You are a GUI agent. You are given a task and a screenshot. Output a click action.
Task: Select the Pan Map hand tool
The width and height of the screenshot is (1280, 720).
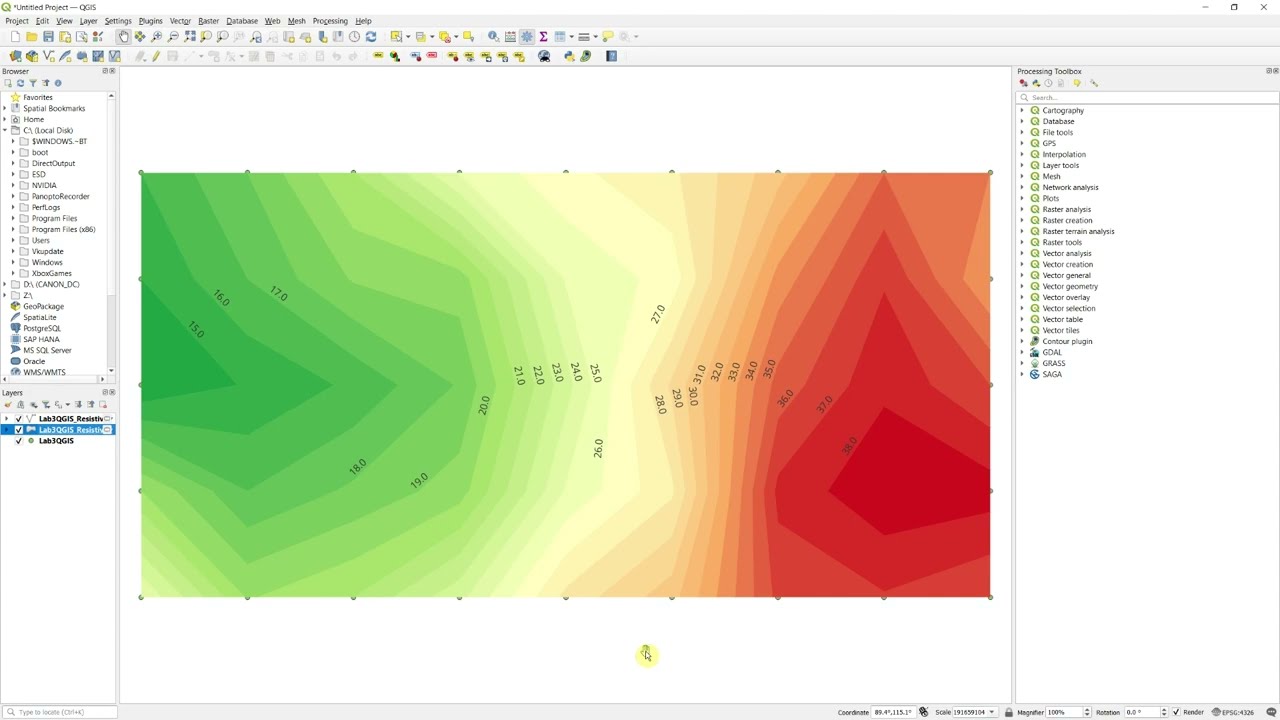[123, 37]
